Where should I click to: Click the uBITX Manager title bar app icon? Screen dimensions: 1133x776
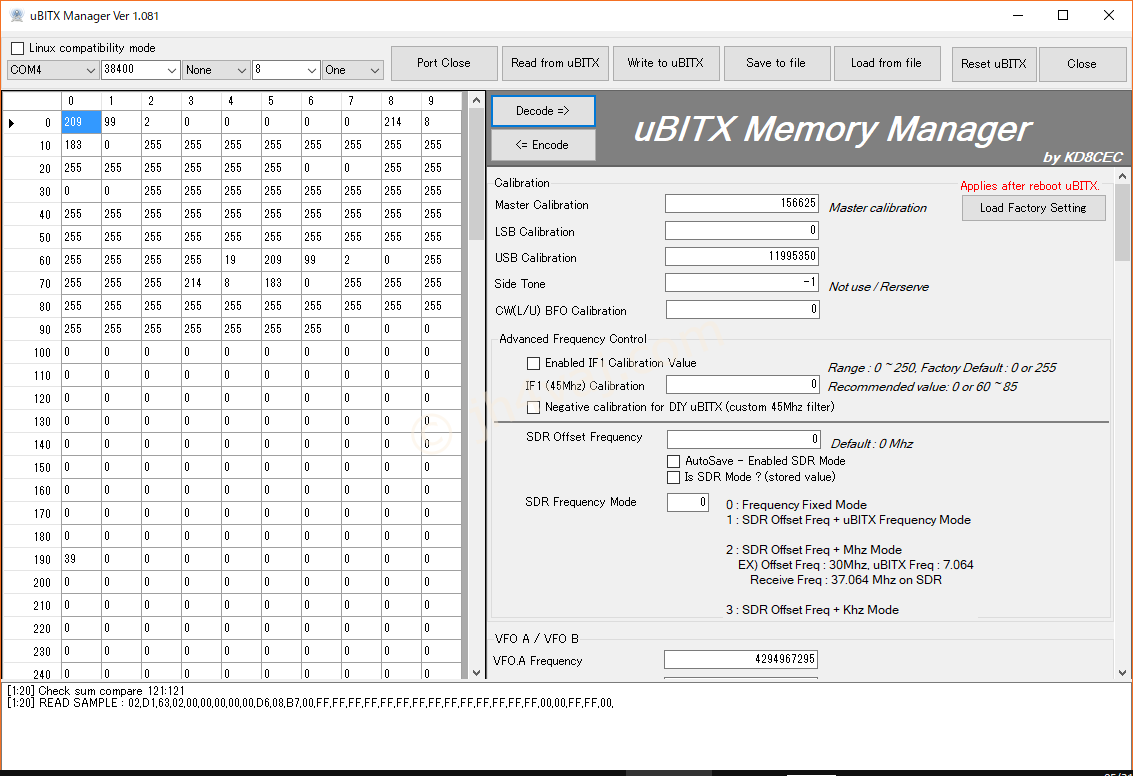16,15
